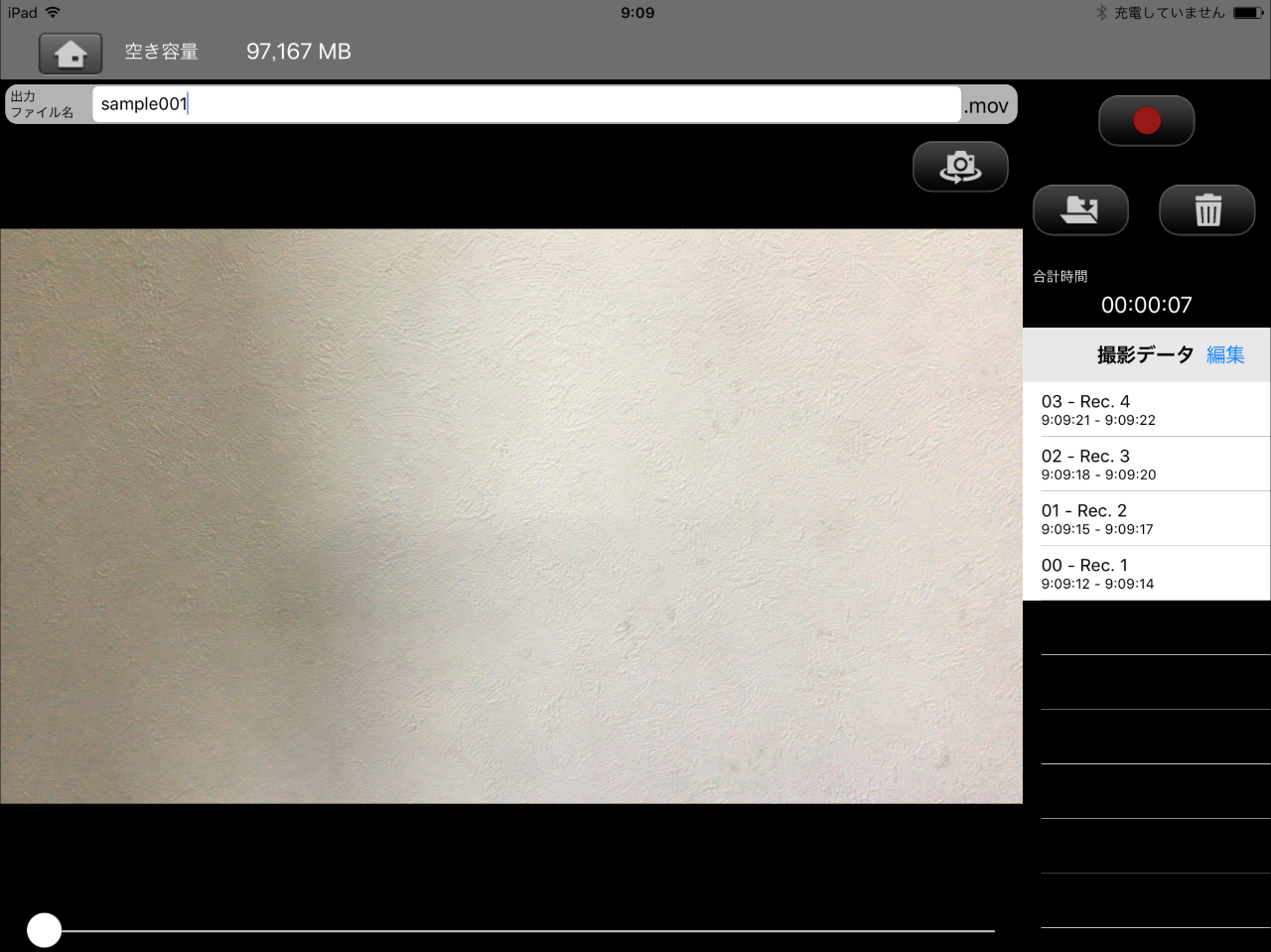Tap the Bluetooth icon in status bar
This screenshot has height=952, width=1271.
1101,13
